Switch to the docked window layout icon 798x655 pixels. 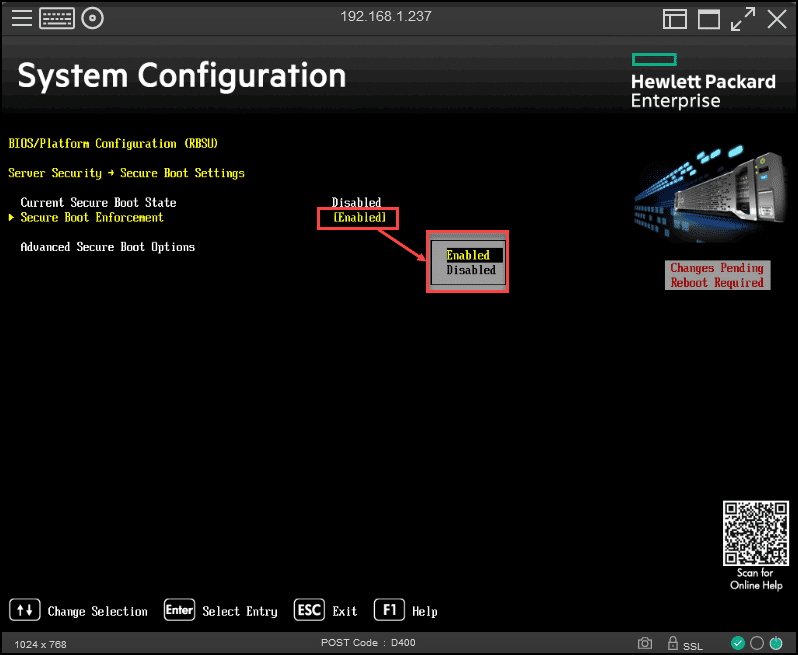[675, 19]
